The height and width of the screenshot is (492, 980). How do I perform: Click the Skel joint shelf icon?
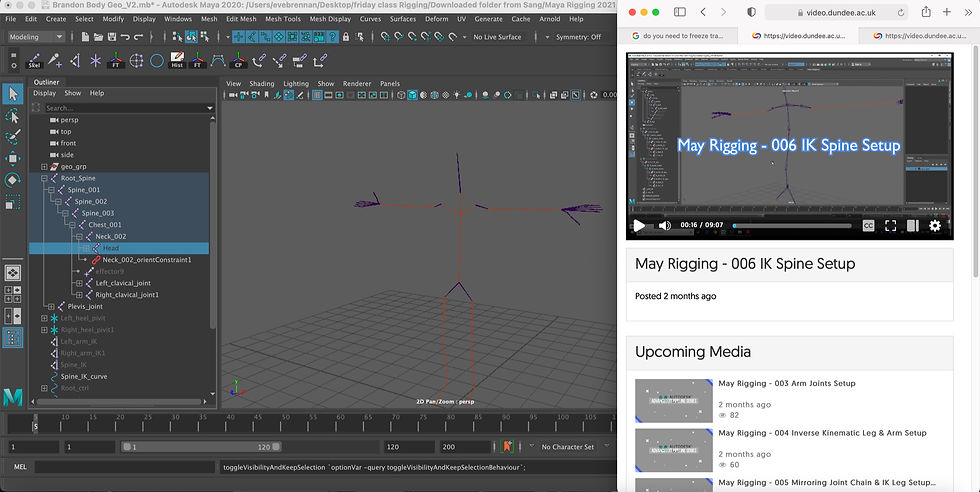click(34, 60)
